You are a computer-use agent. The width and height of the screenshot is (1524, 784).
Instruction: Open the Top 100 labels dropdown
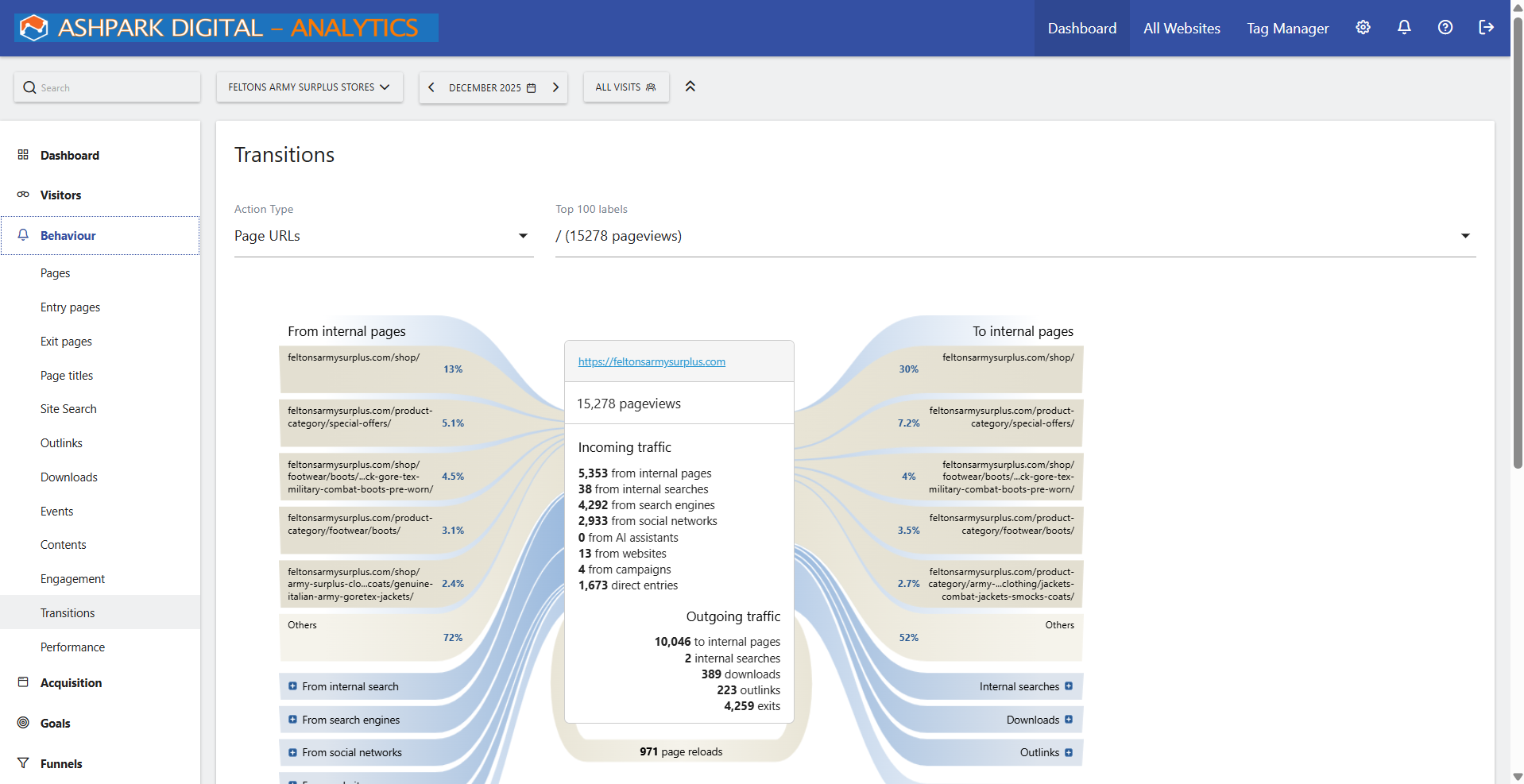1465,235
